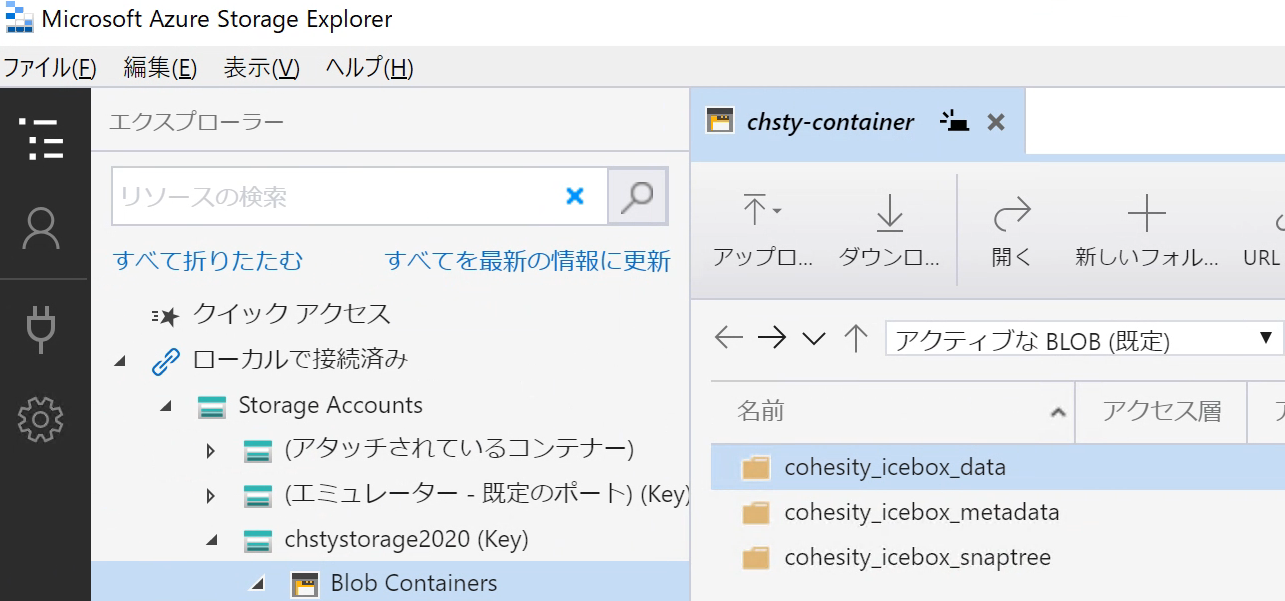Click the cohesity_icebox_metadata folder icon
The width and height of the screenshot is (1285, 601).
pyautogui.click(x=756, y=513)
